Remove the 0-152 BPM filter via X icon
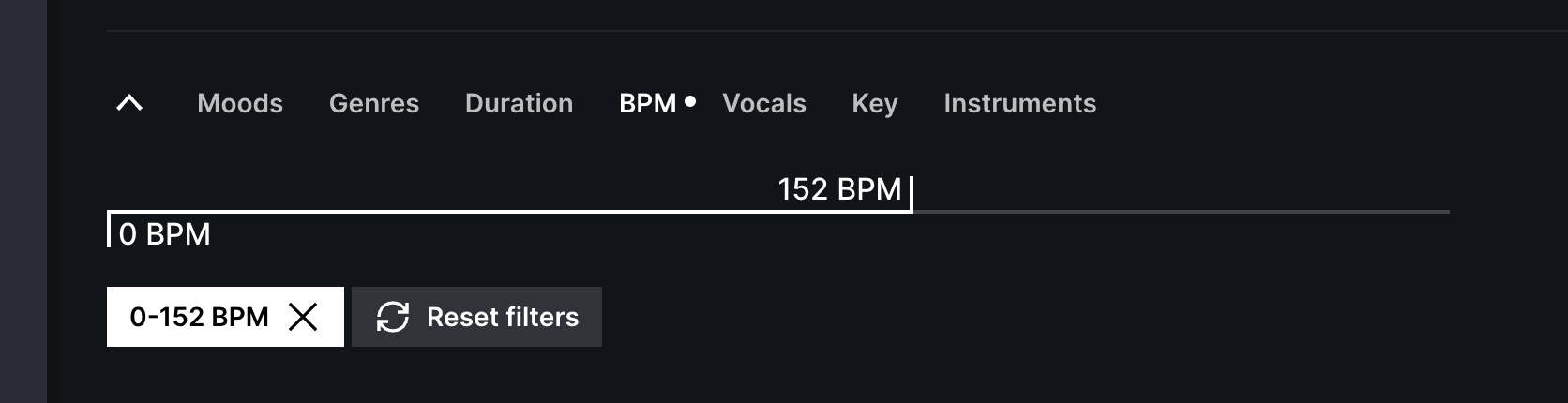1568x403 pixels. [303, 317]
